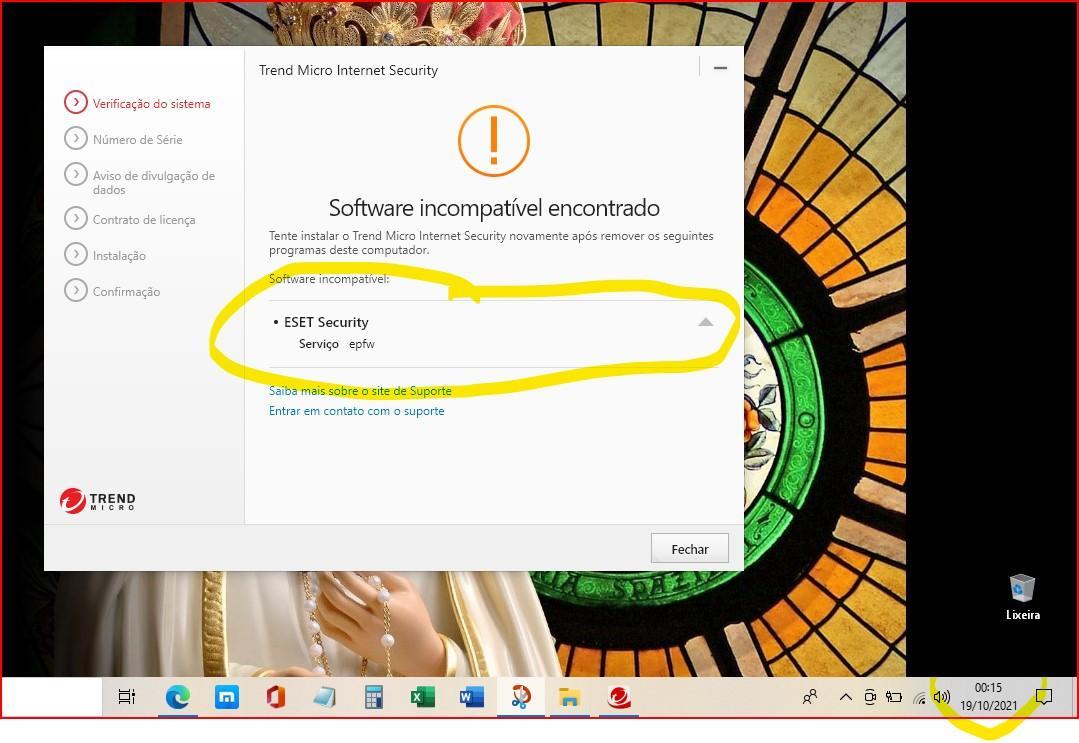The height and width of the screenshot is (743, 1079).
Task: Open the Action Center notifications icon
Action: coord(1043,697)
